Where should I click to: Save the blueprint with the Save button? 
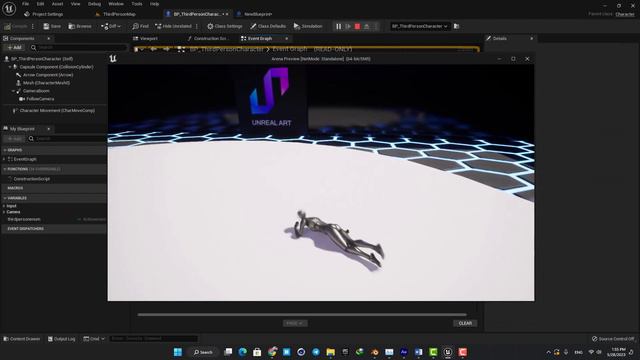(52, 26)
